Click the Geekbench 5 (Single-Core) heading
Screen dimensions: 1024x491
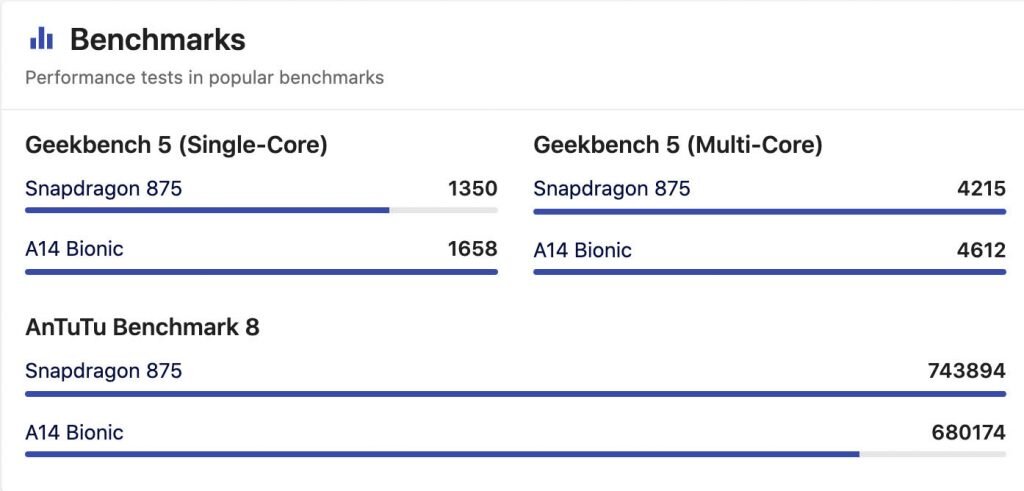(176, 146)
